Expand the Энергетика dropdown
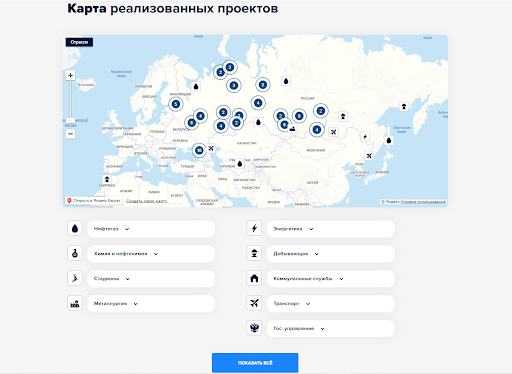 [x=331, y=229]
